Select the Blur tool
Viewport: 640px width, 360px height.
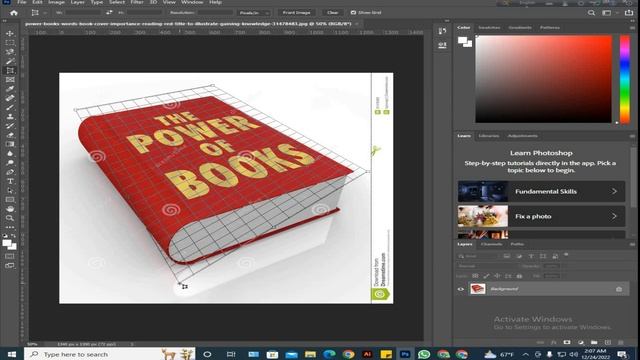point(10,153)
